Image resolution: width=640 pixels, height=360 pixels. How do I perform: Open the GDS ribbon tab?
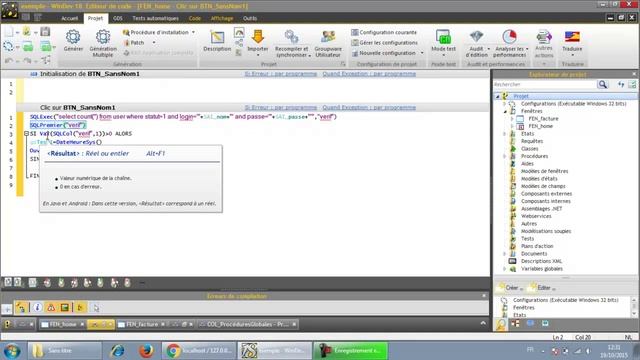pyautogui.click(x=118, y=18)
